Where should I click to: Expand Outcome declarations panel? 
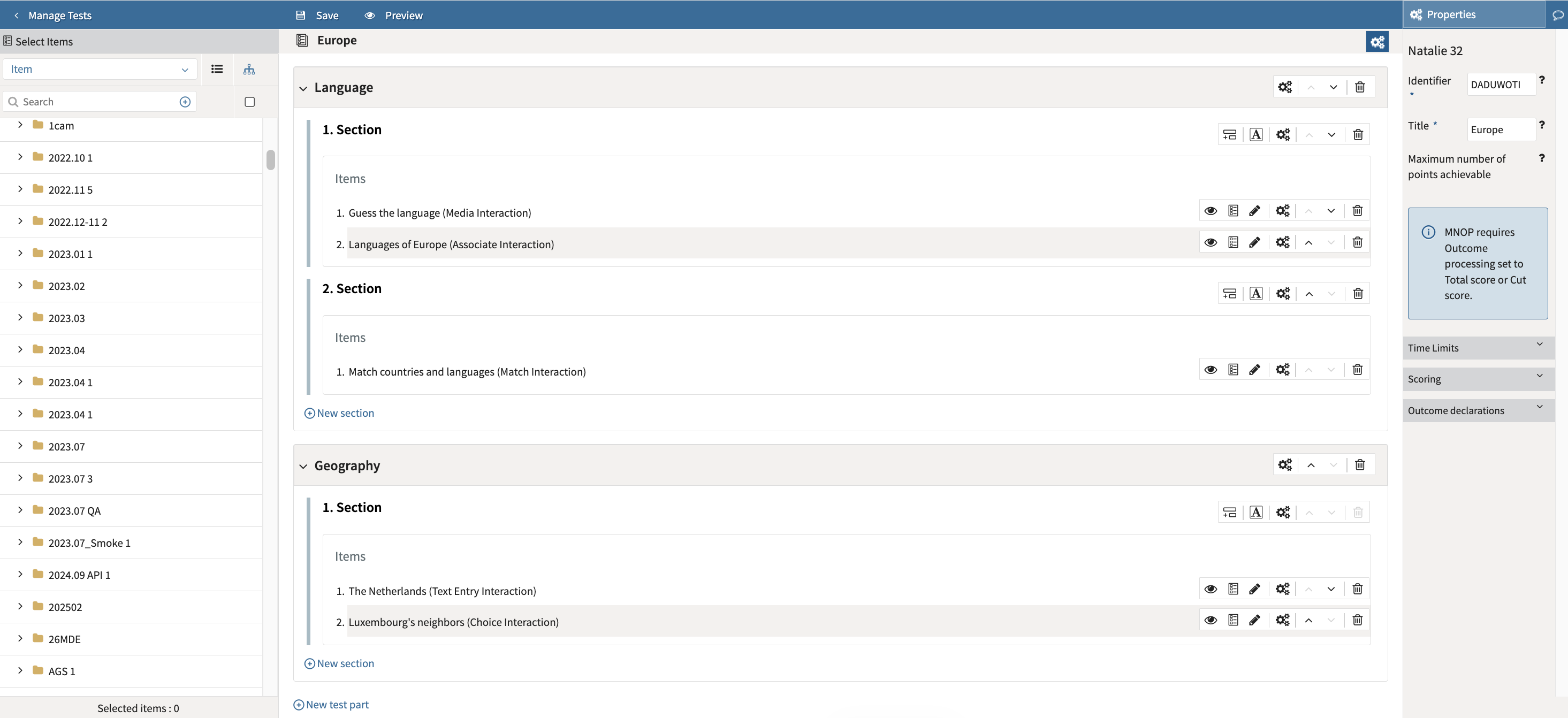pos(1479,411)
